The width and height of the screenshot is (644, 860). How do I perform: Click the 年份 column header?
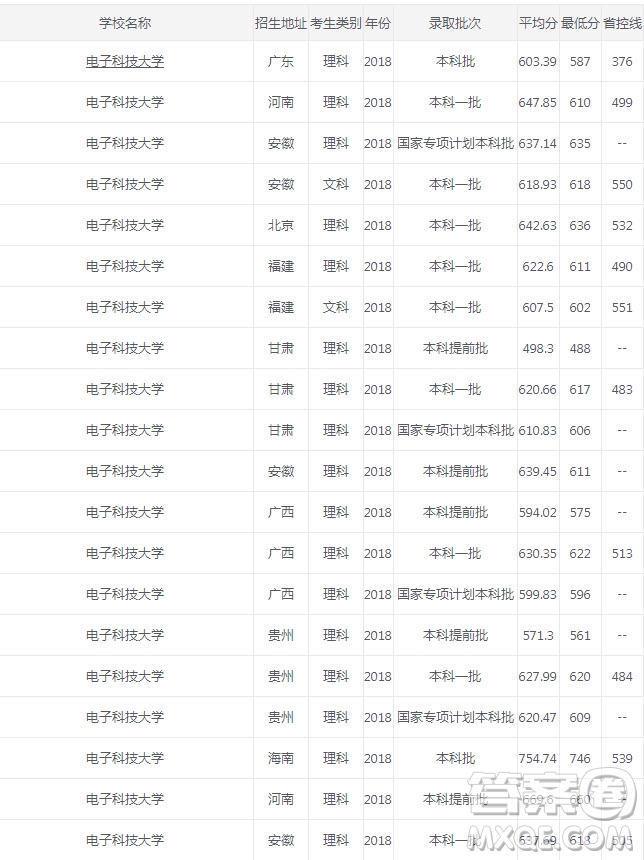point(378,23)
